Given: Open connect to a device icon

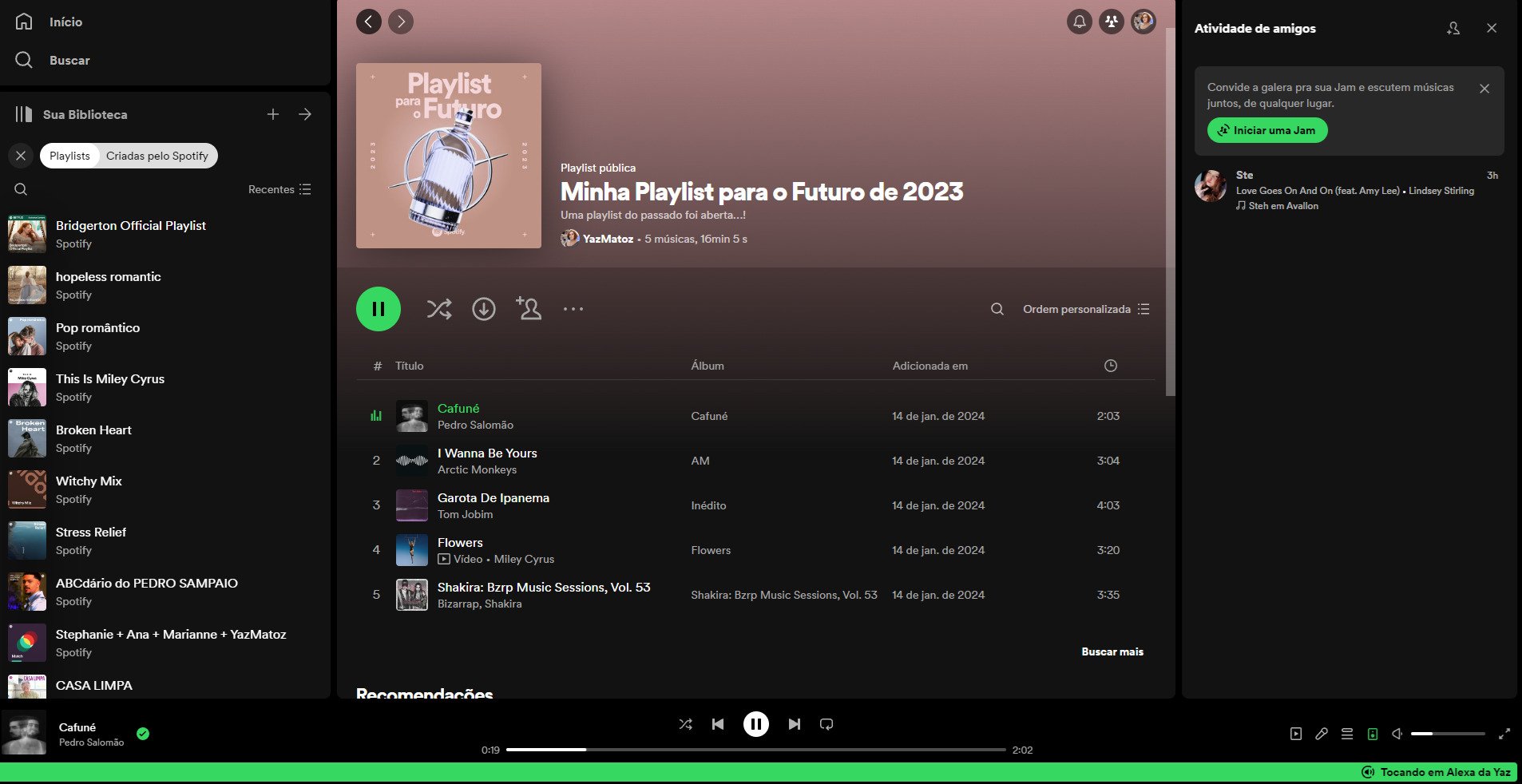Looking at the screenshot, I should [1373, 734].
